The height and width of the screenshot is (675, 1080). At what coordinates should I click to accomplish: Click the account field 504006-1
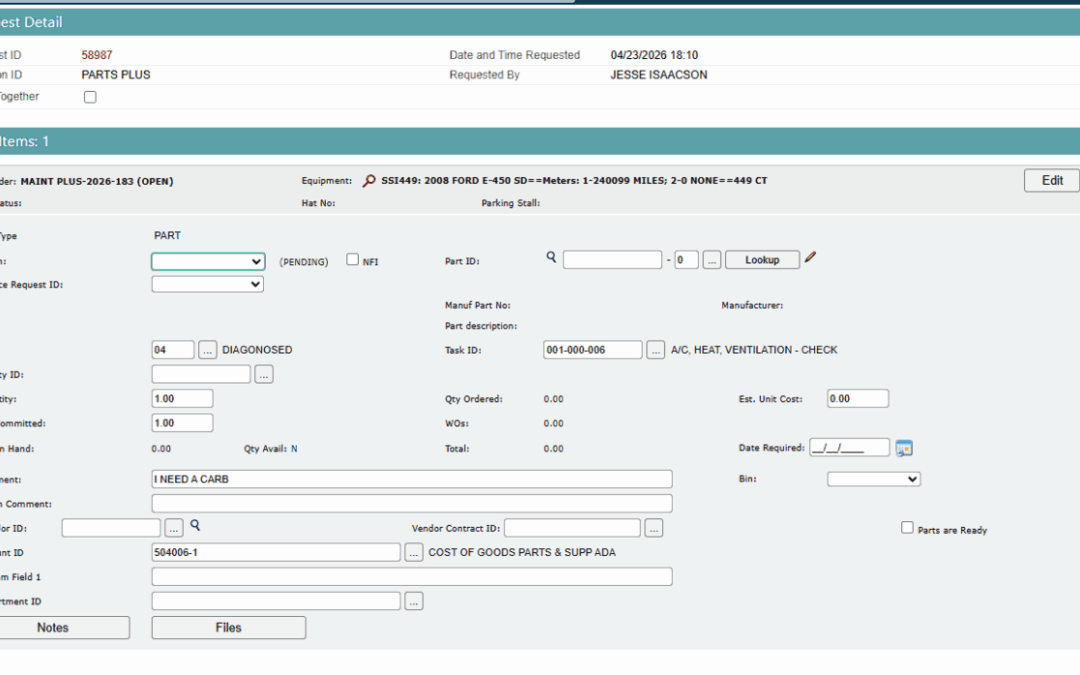(x=276, y=552)
